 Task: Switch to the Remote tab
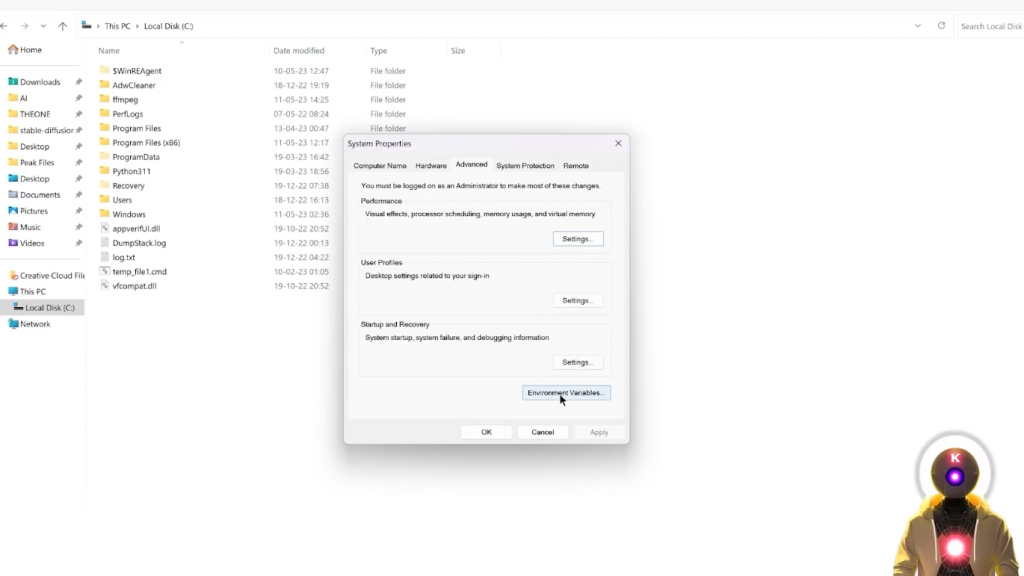coord(576,166)
